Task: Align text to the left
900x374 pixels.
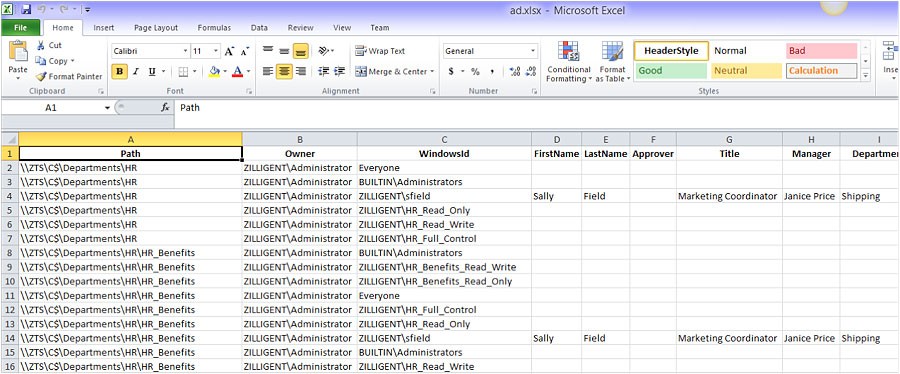Action: [x=268, y=72]
